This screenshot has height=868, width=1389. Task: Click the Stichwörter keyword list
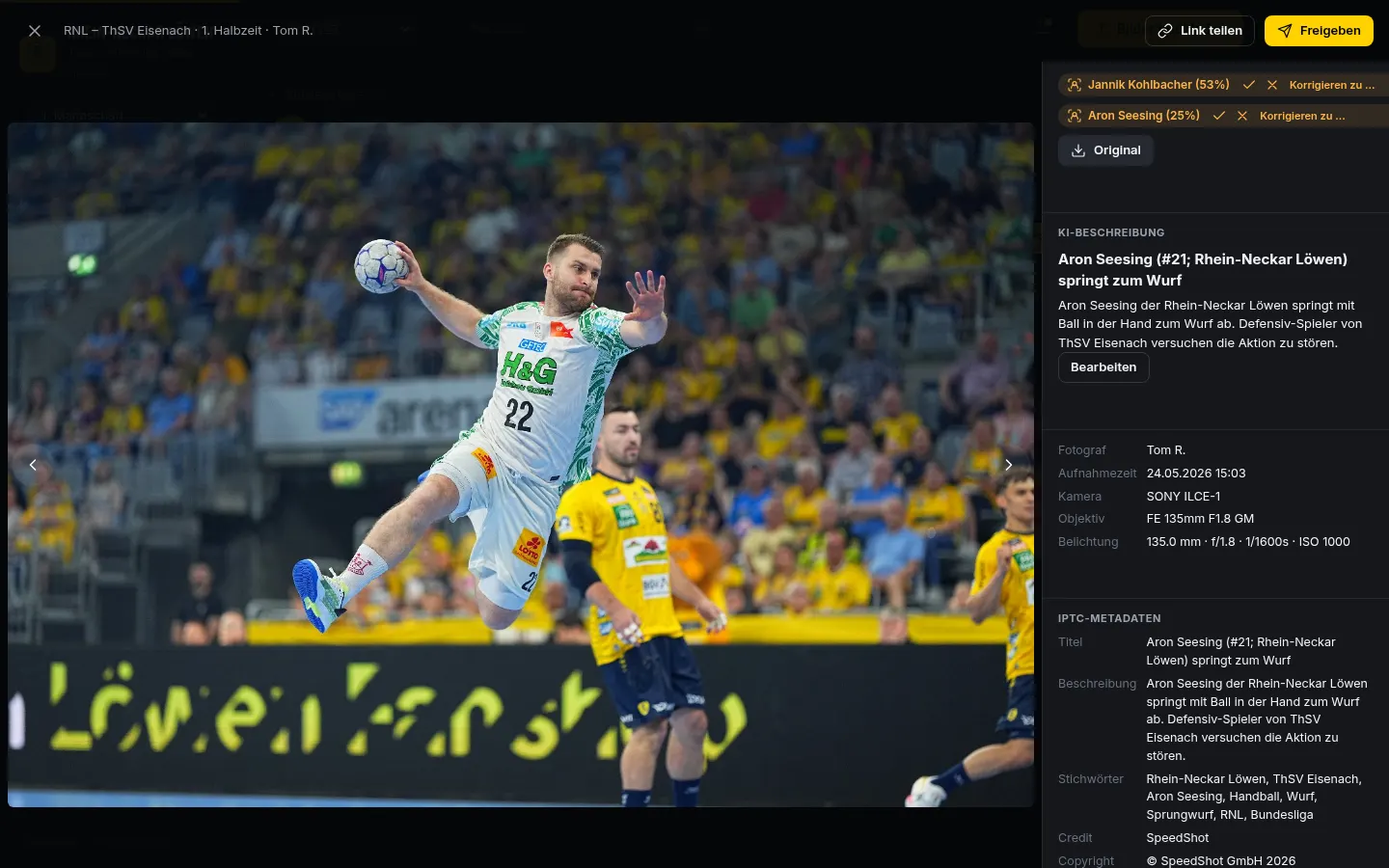[1254, 797]
